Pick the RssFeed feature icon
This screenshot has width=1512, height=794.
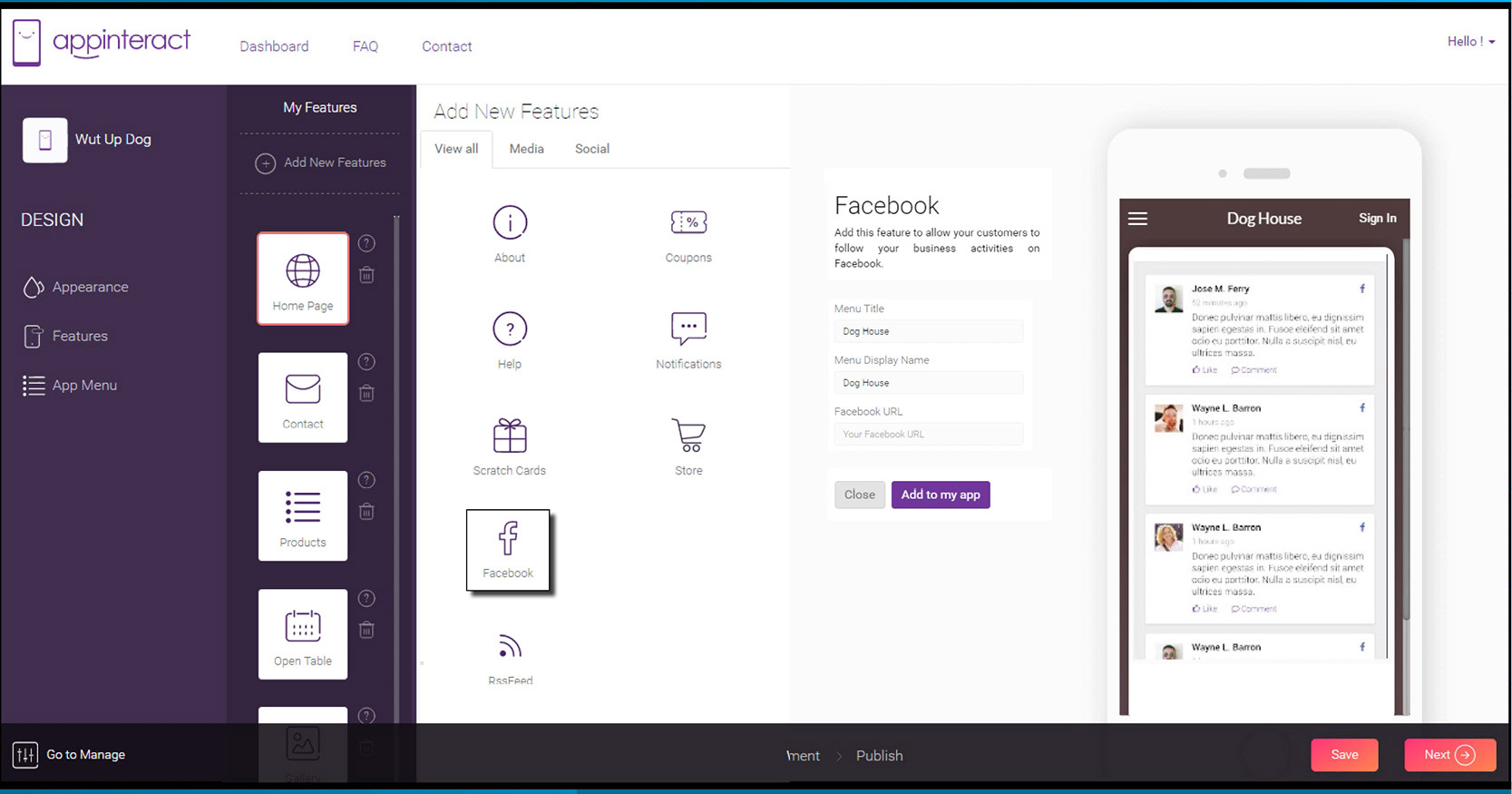[510, 647]
